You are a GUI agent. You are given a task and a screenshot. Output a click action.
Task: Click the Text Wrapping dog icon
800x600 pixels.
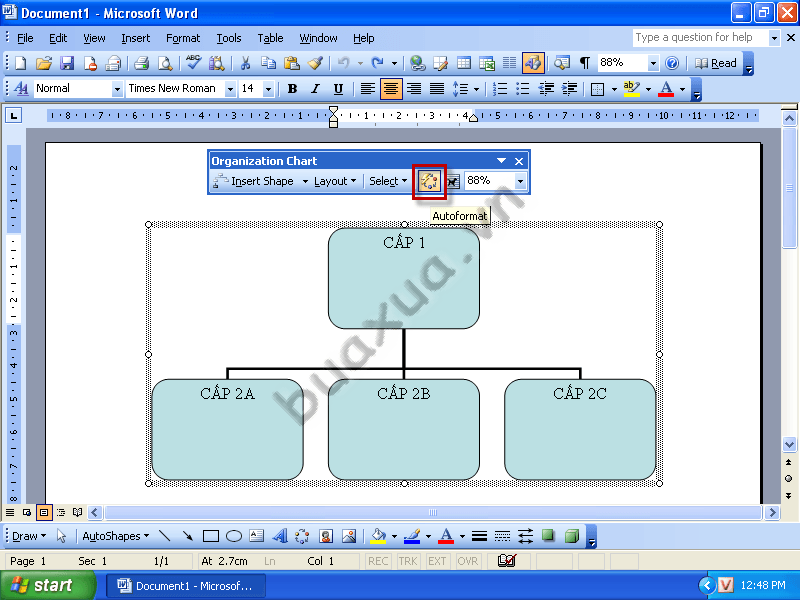pyautogui.click(x=453, y=181)
